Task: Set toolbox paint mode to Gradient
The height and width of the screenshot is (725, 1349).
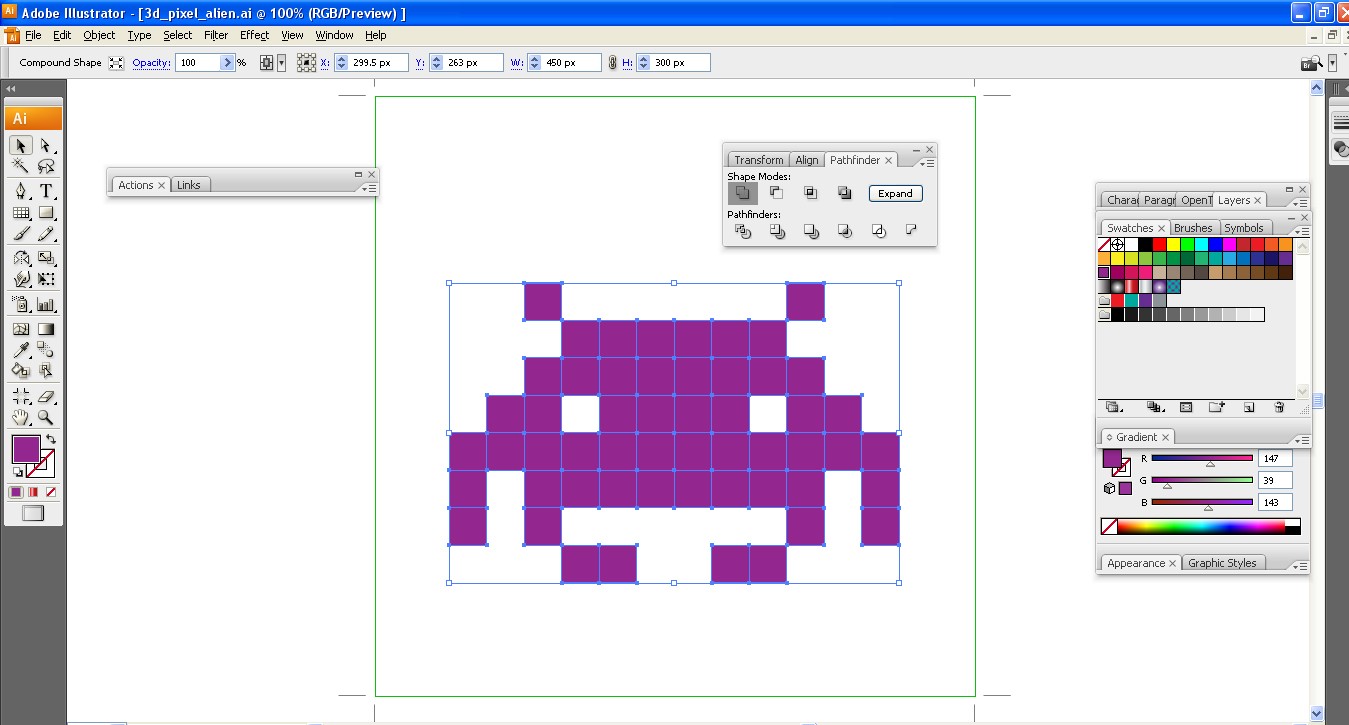Action: pos(33,492)
